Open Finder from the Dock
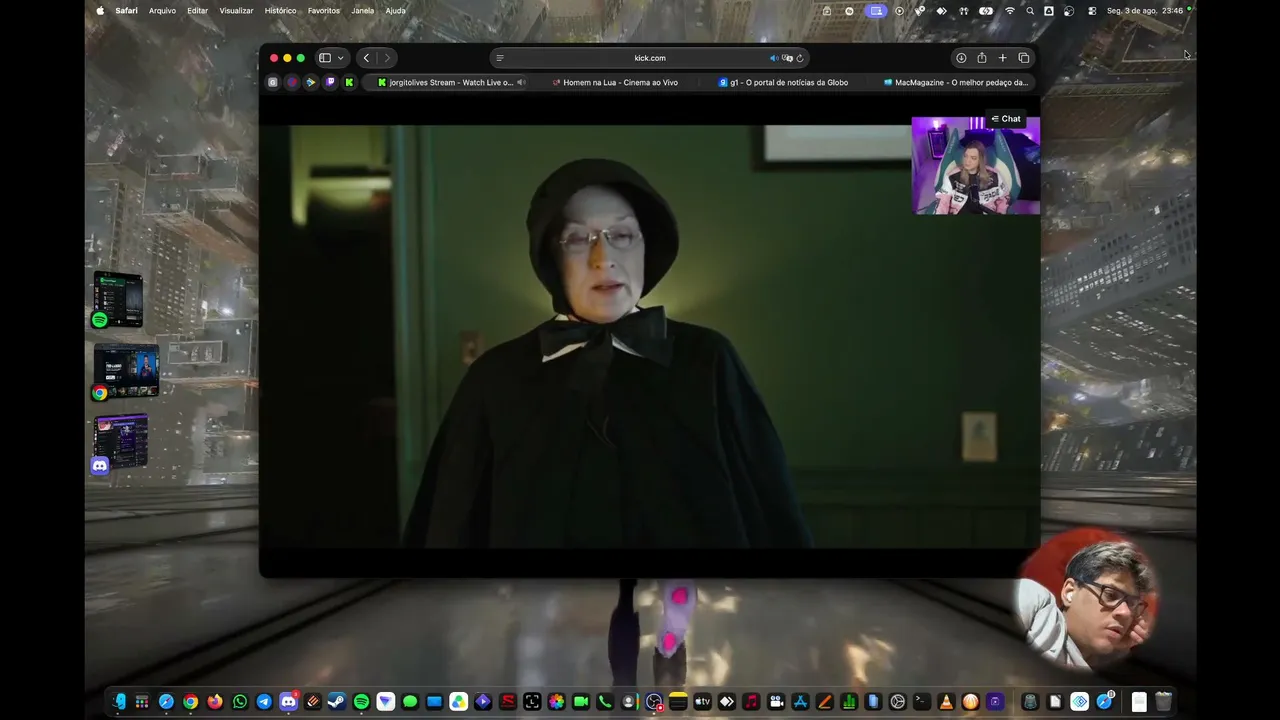This screenshot has height=720, width=1280. [x=119, y=702]
